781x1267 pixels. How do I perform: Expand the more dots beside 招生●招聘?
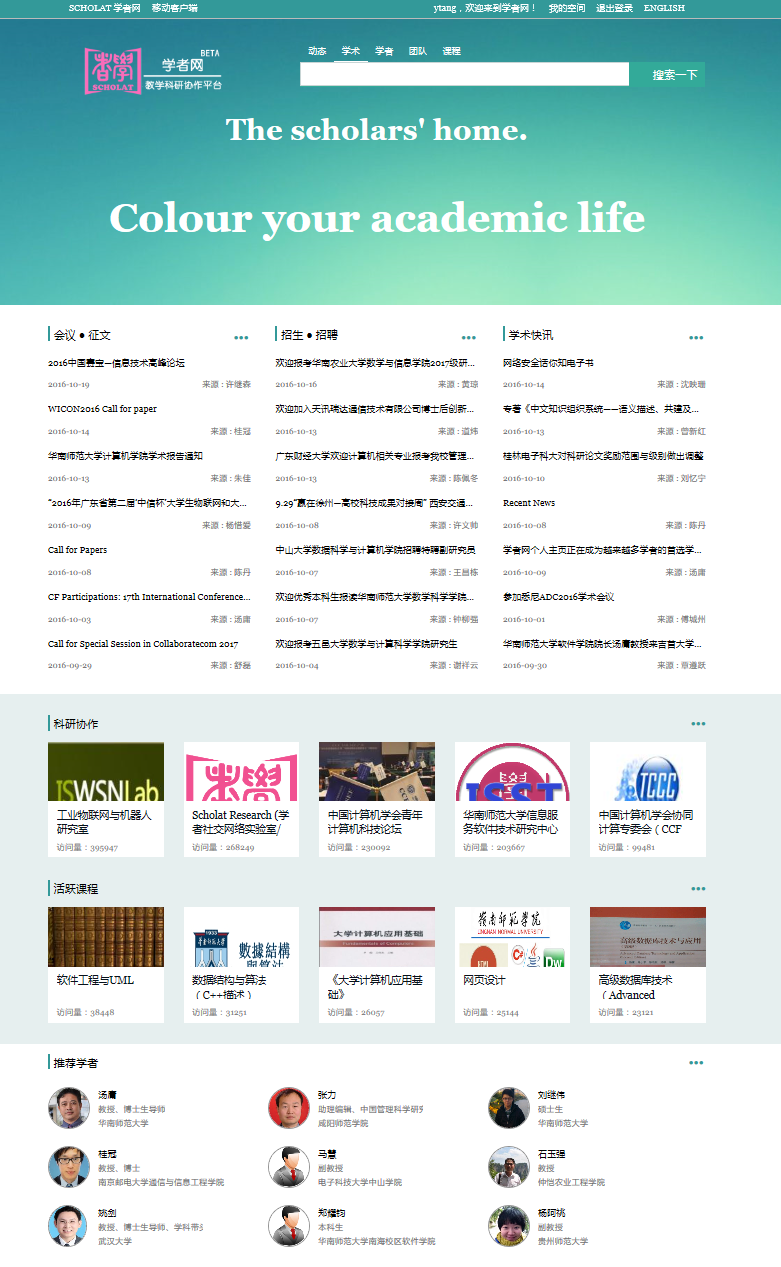(469, 338)
